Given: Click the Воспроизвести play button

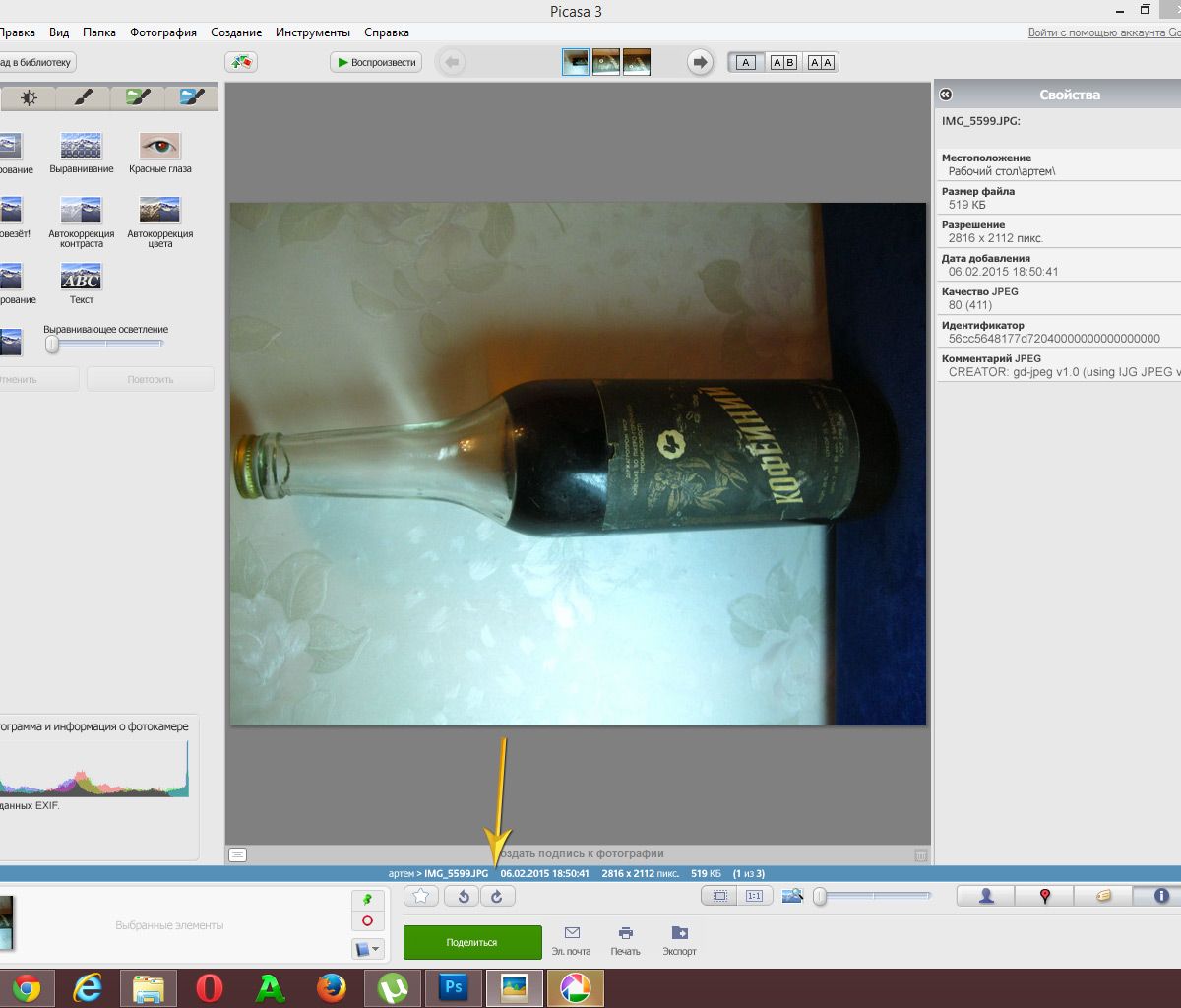Looking at the screenshot, I should pos(376,62).
